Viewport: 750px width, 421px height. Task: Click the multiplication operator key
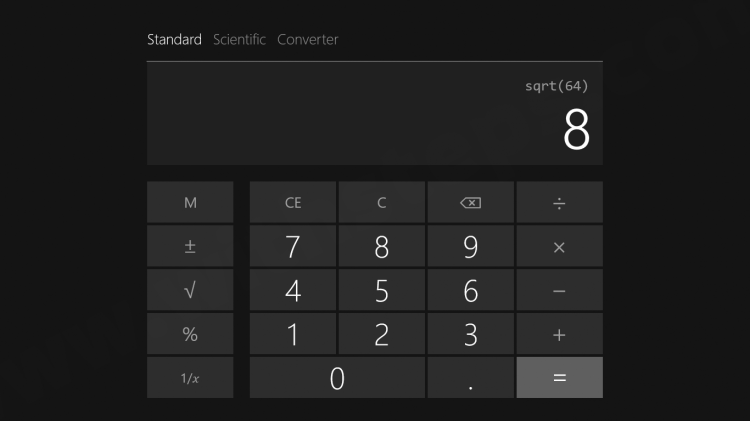click(559, 246)
